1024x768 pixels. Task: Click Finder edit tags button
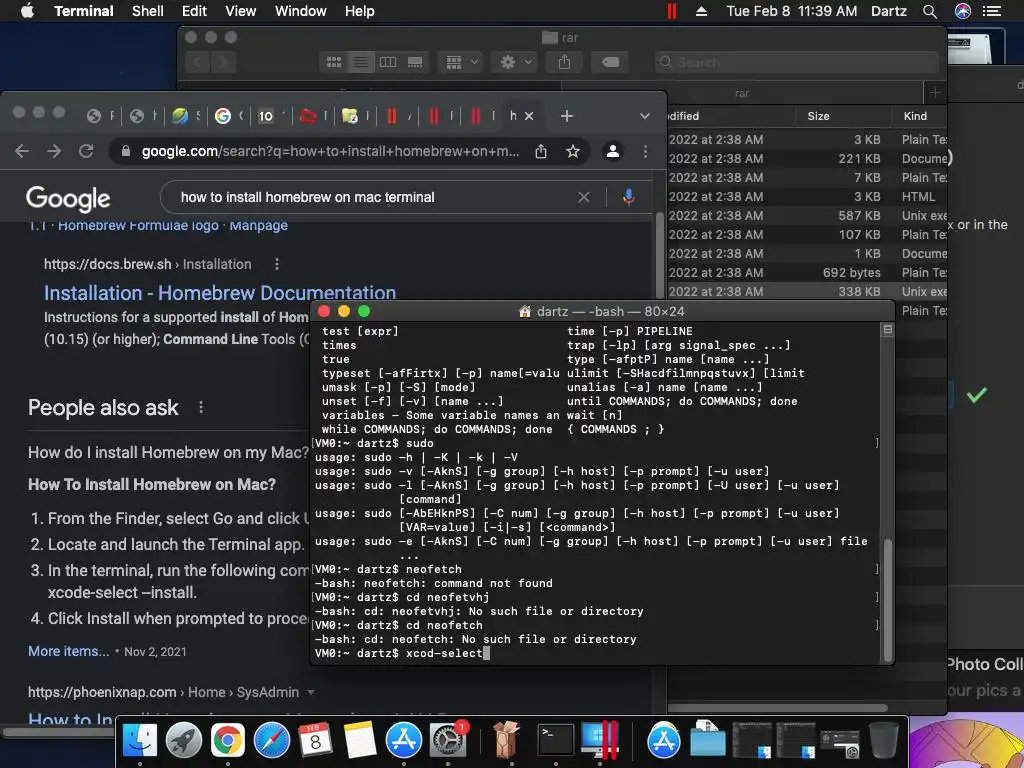pyautogui.click(x=610, y=62)
